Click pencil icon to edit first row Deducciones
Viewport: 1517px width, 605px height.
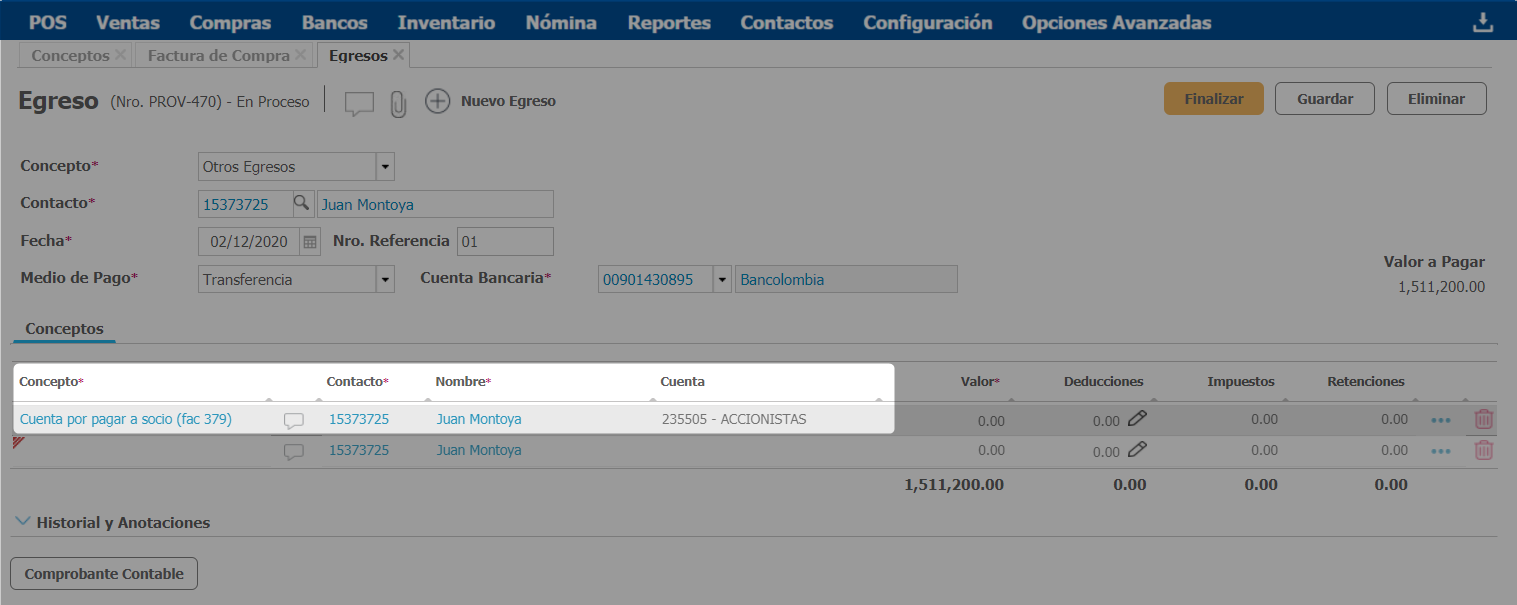[1137, 419]
